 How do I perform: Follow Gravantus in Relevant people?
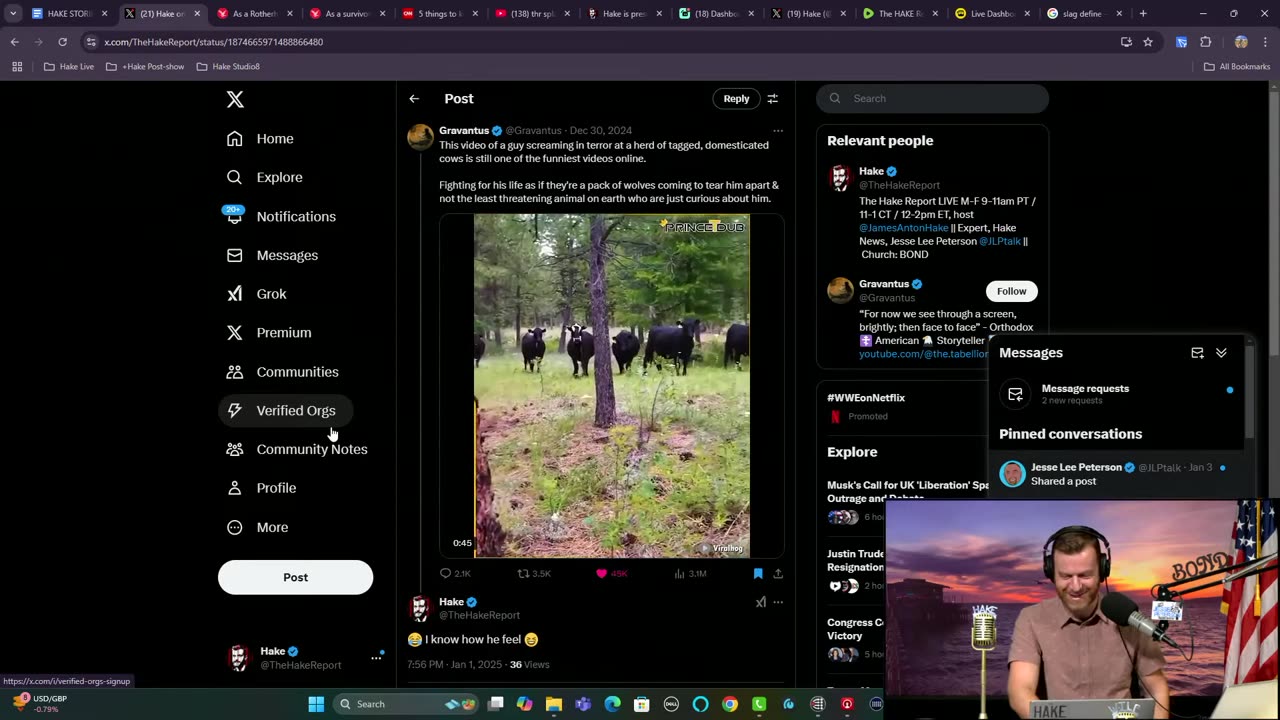1011,291
